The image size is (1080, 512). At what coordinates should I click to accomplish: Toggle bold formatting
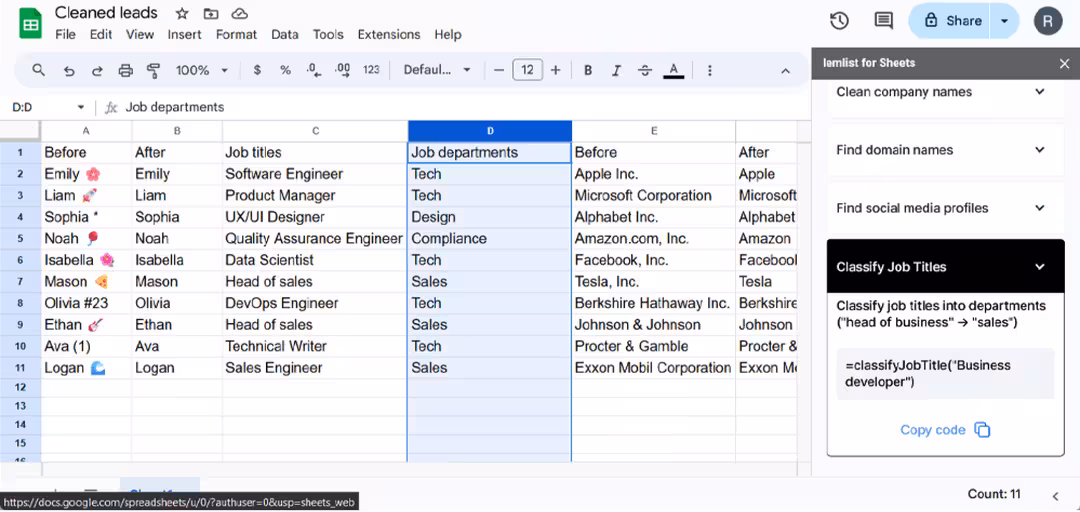click(588, 70)
